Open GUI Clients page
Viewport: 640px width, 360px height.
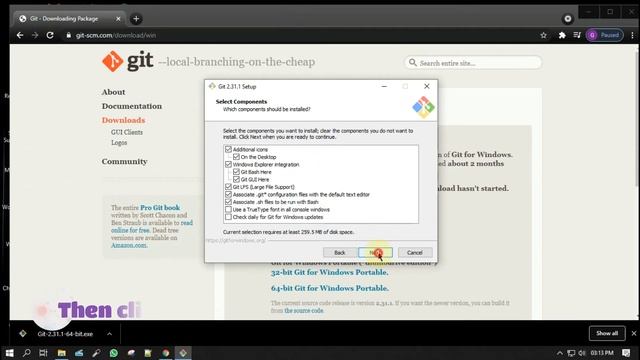click(127, 132)
